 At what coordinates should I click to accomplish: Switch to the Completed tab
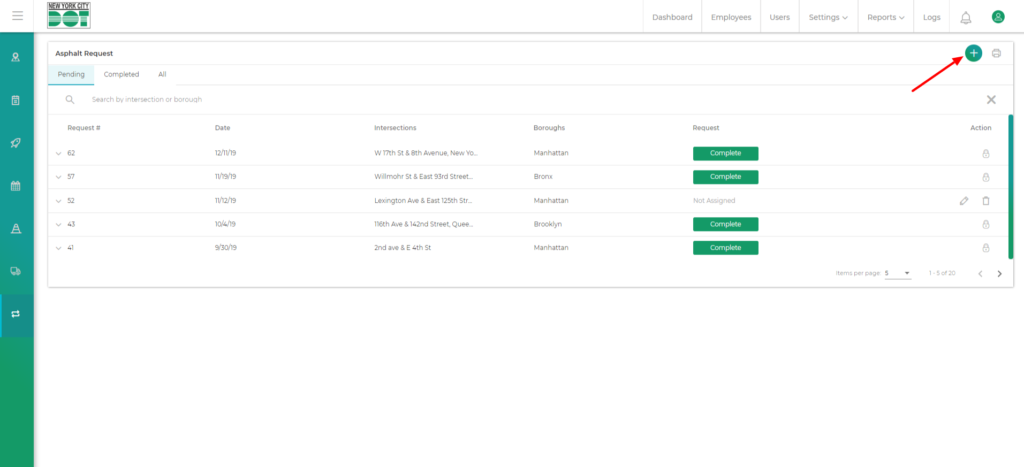coord(121,74)
